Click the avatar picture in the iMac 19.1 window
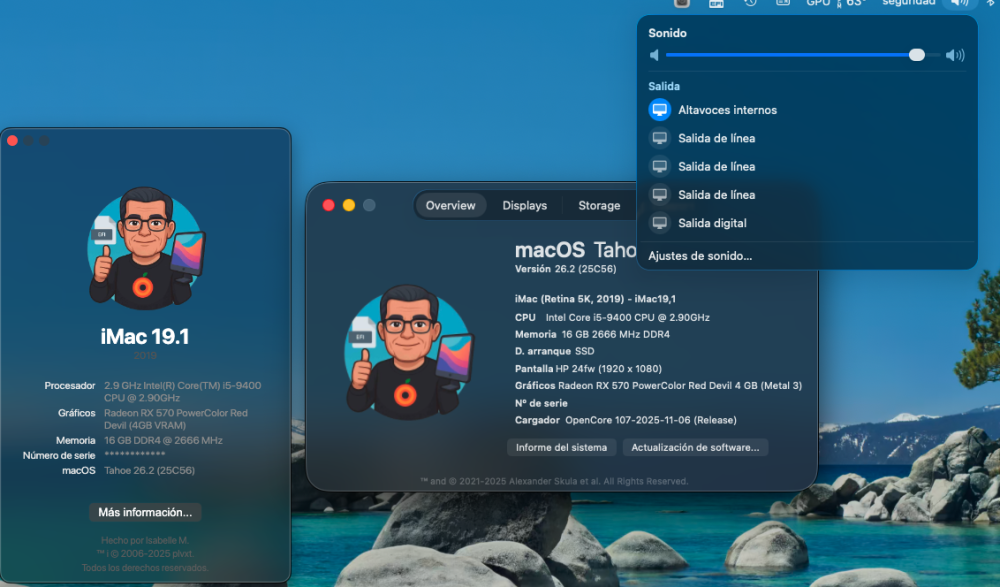 tap(146, 248)
